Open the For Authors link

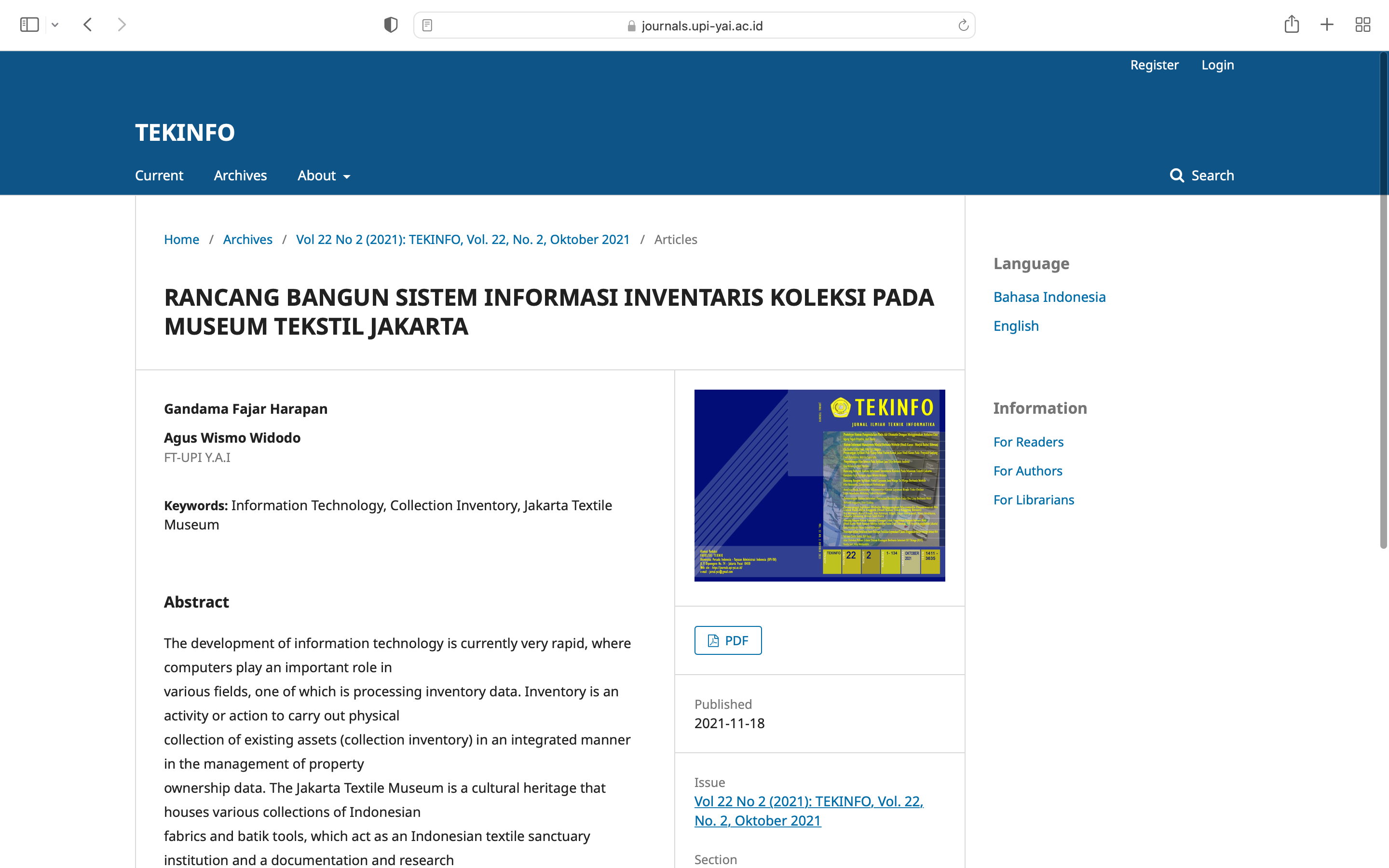pyautogui.click(x=1027, y=471)
